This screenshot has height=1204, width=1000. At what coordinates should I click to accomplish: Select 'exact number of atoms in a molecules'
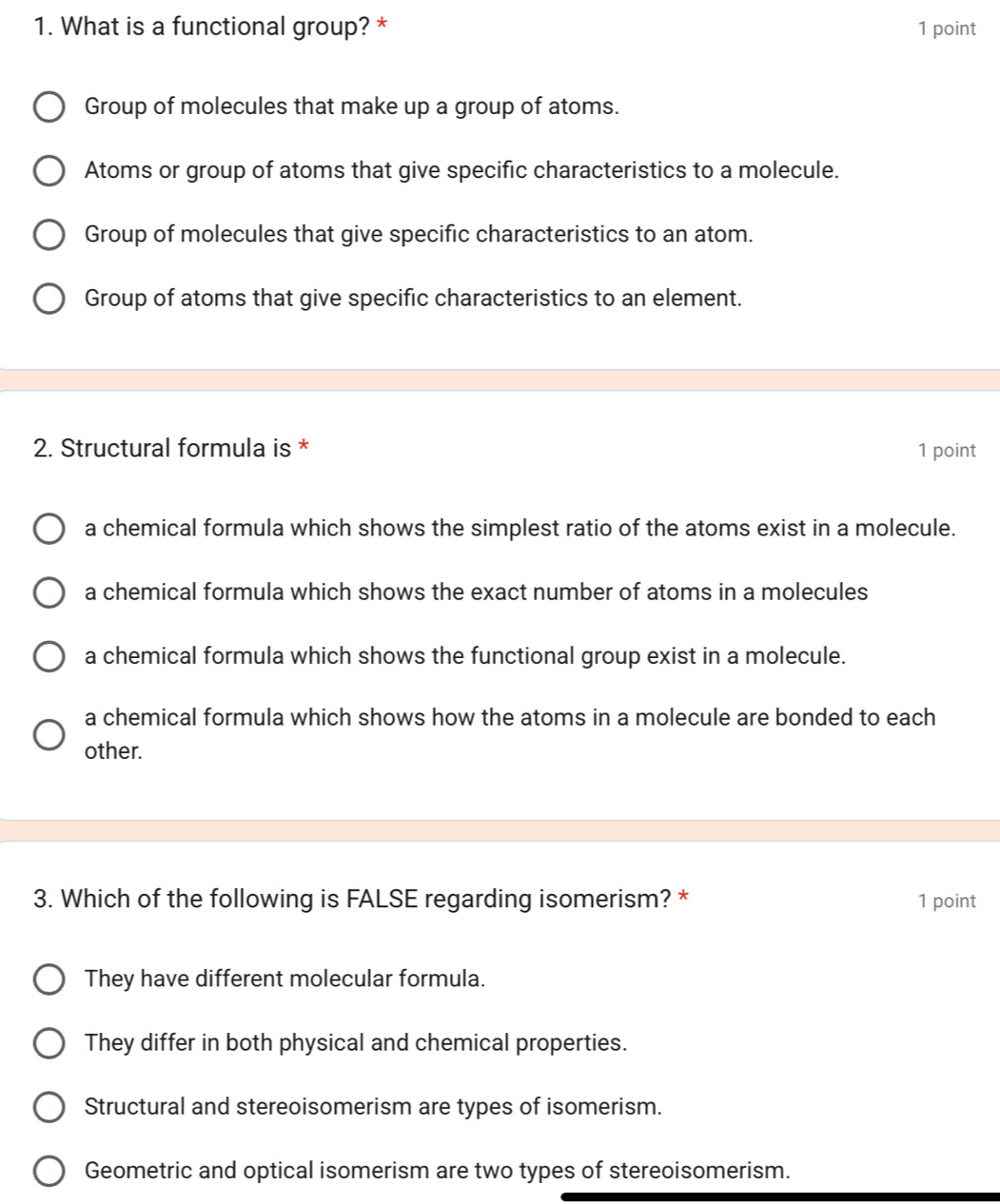pos(49,592)
